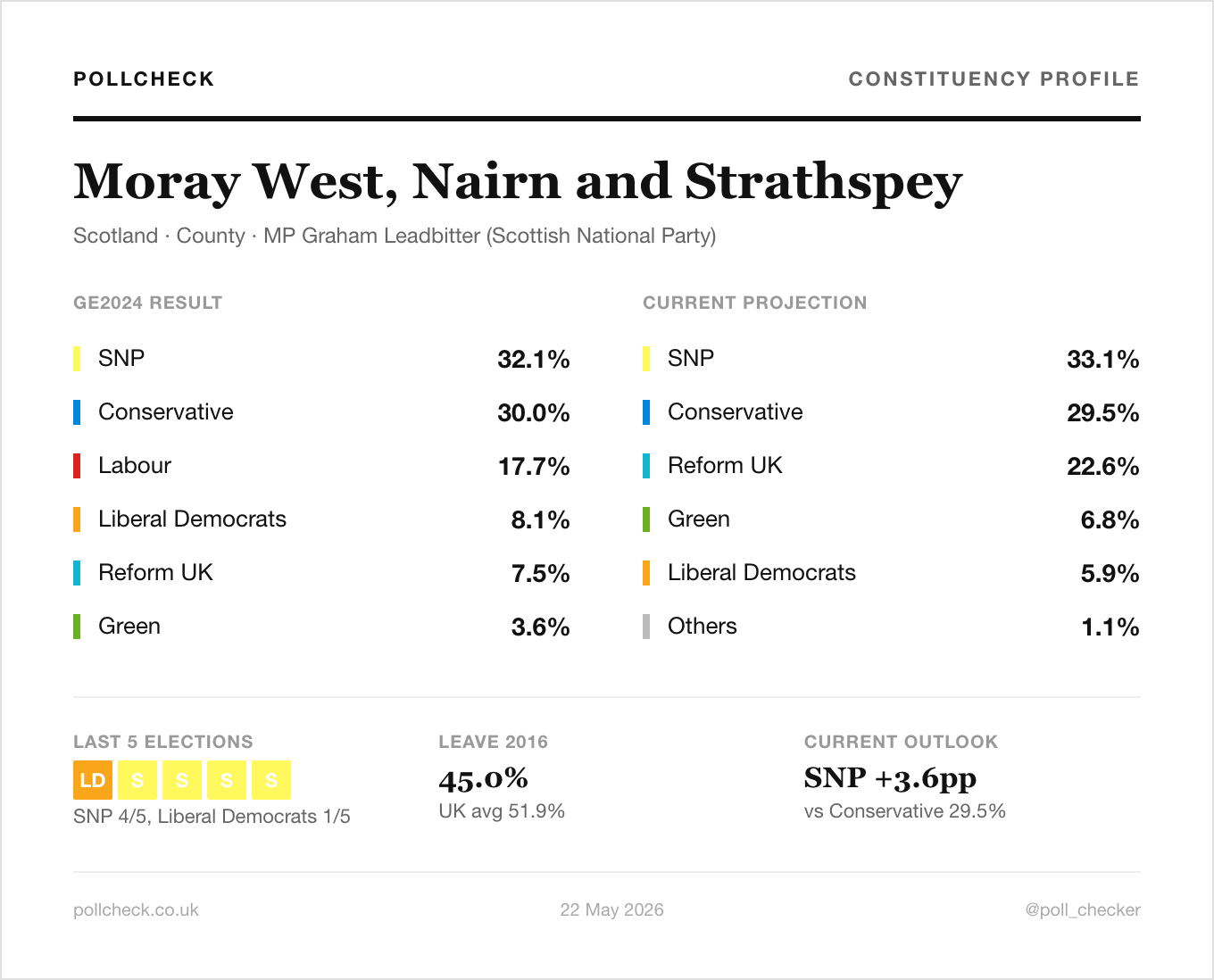Image resolution: width=1214 pixels, height=980 pixels.
Task: Click the Leave 2016 45.0% figure
Action: tap(483, 778)
